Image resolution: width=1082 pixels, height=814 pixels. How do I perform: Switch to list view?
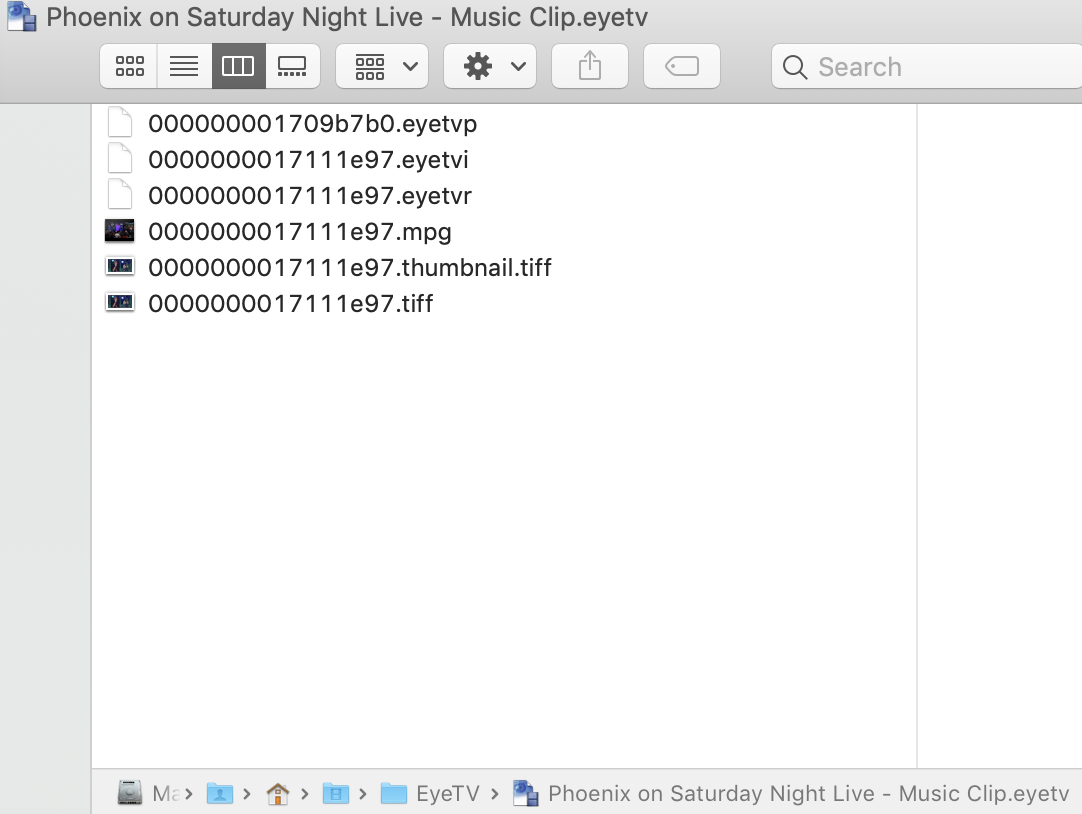(x=184, y=66)
